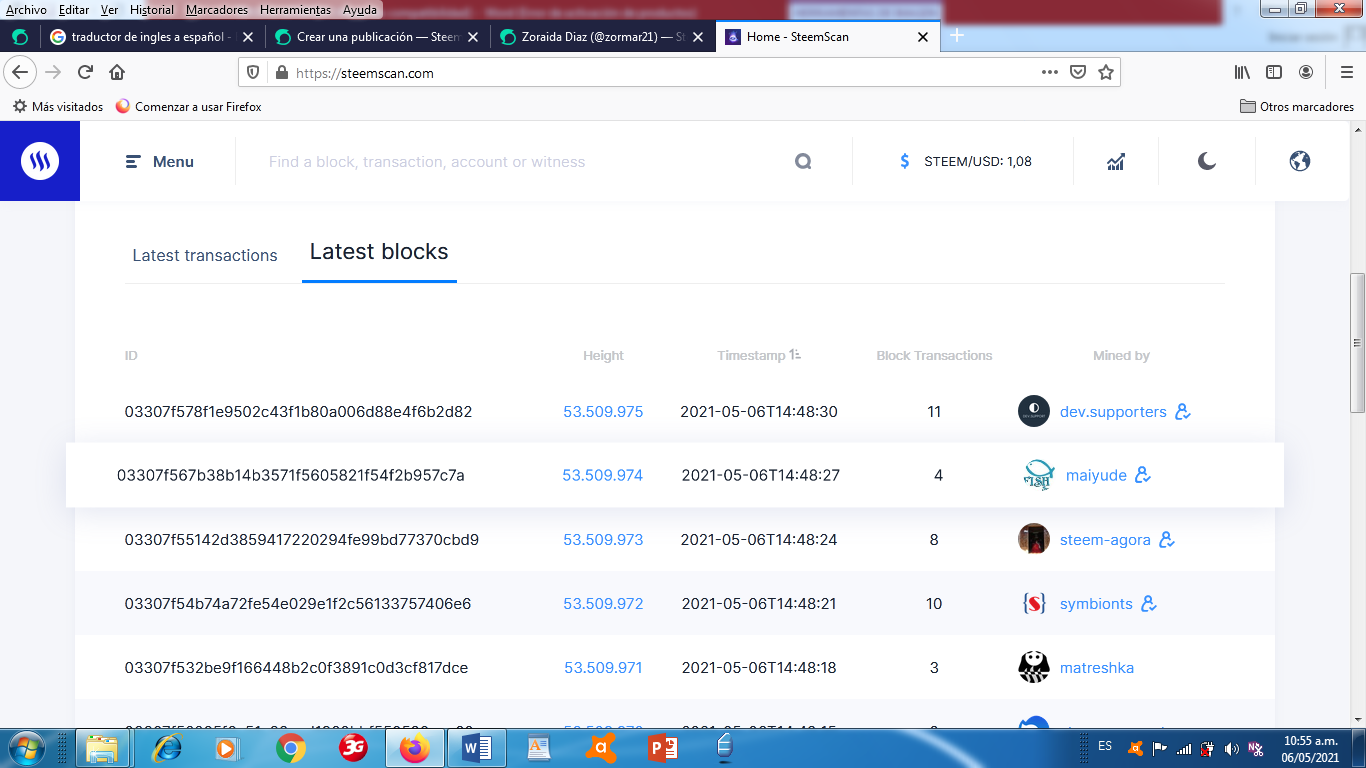Screen dimensions: 1366x768
Task: Open page actions three-dot menu
Action: tap(1049, 72)
